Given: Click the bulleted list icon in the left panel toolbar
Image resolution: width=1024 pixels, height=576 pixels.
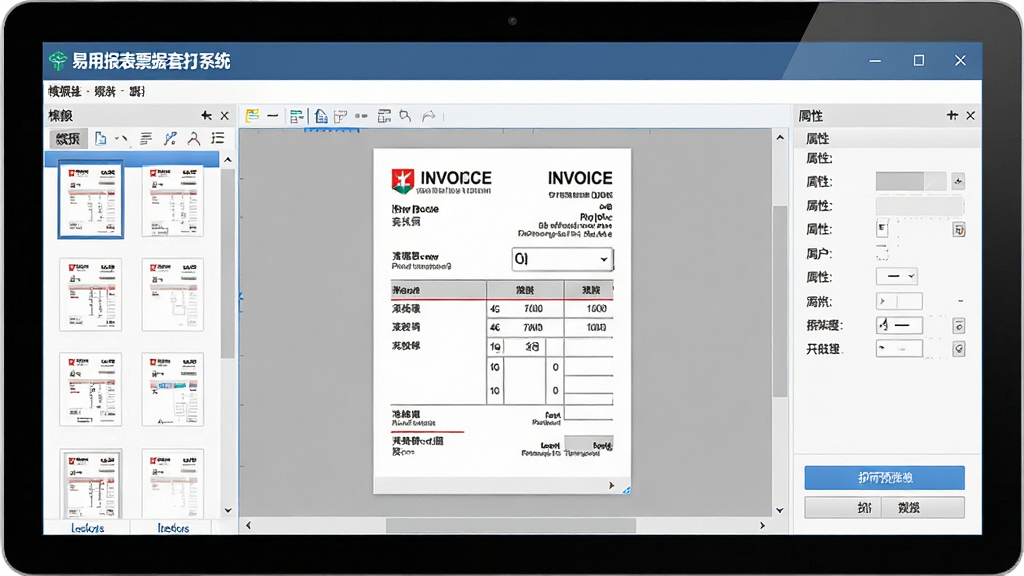Looking at the screenshot, I should (217, 138).
